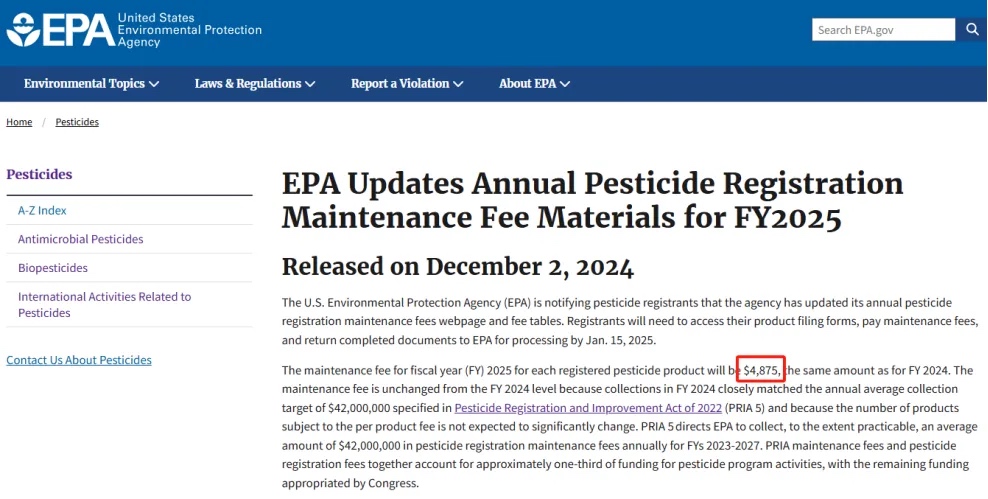988x499 pixels.
Task: Open International Activities Related to Pesticides
Action: tap(105, 305)
